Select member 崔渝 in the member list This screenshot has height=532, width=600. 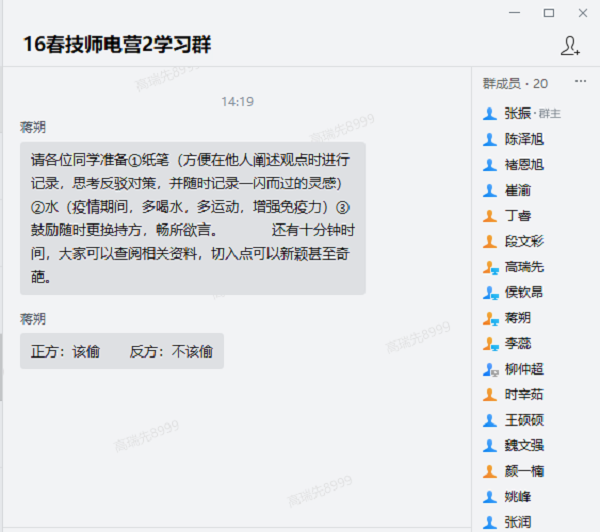518,190
